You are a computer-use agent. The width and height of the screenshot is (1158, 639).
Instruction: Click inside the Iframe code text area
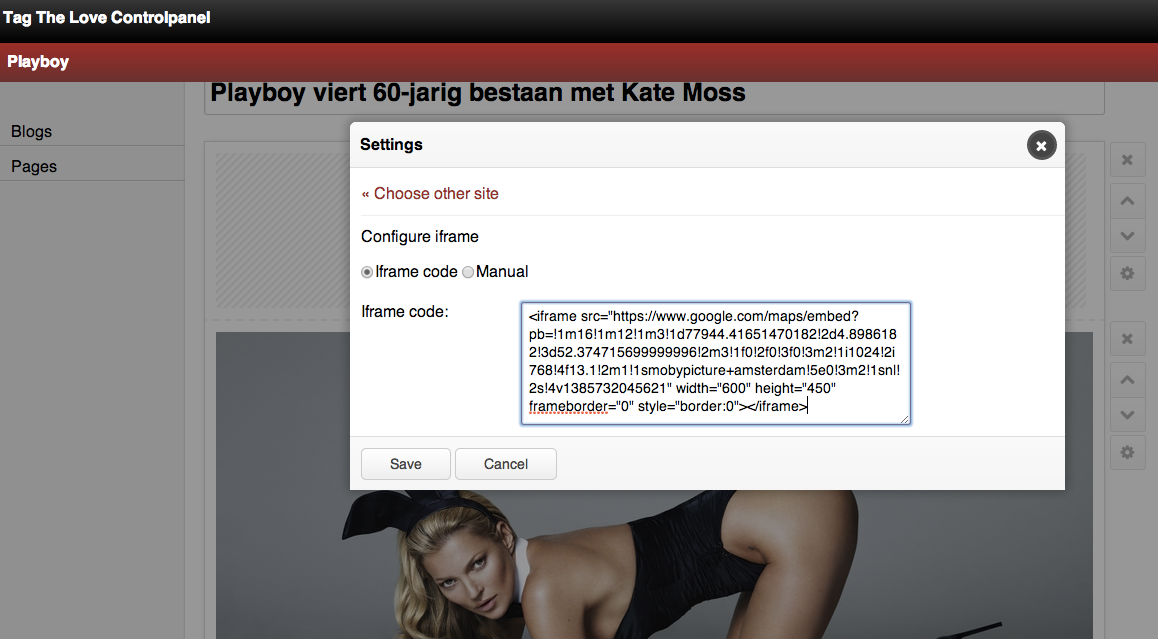click(x=715, y=362)
